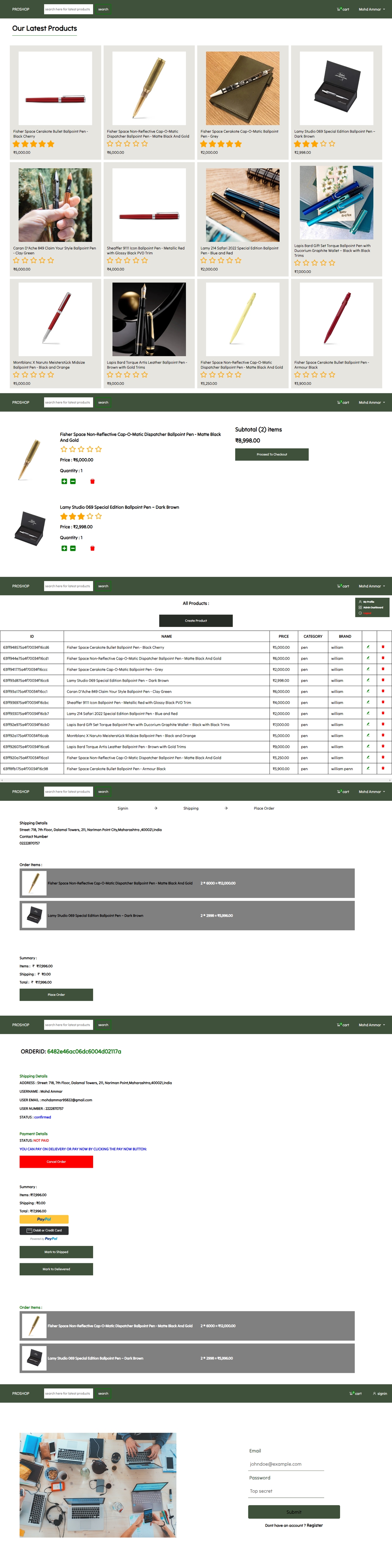Open the Lapis Bard Gift Set Torque image

336,203
